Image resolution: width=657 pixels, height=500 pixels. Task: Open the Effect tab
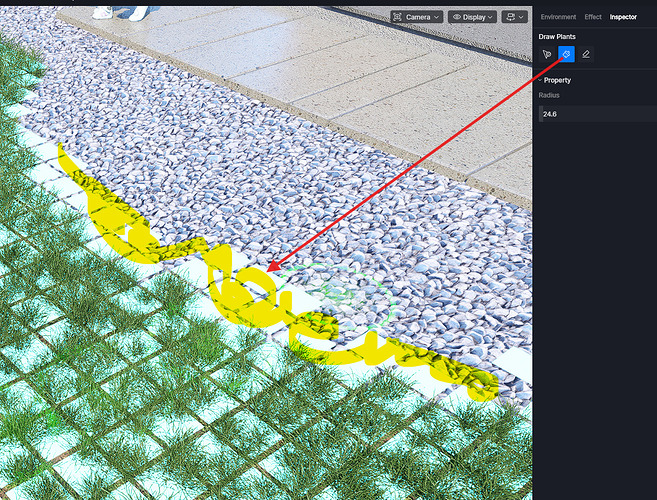(593, 17)
